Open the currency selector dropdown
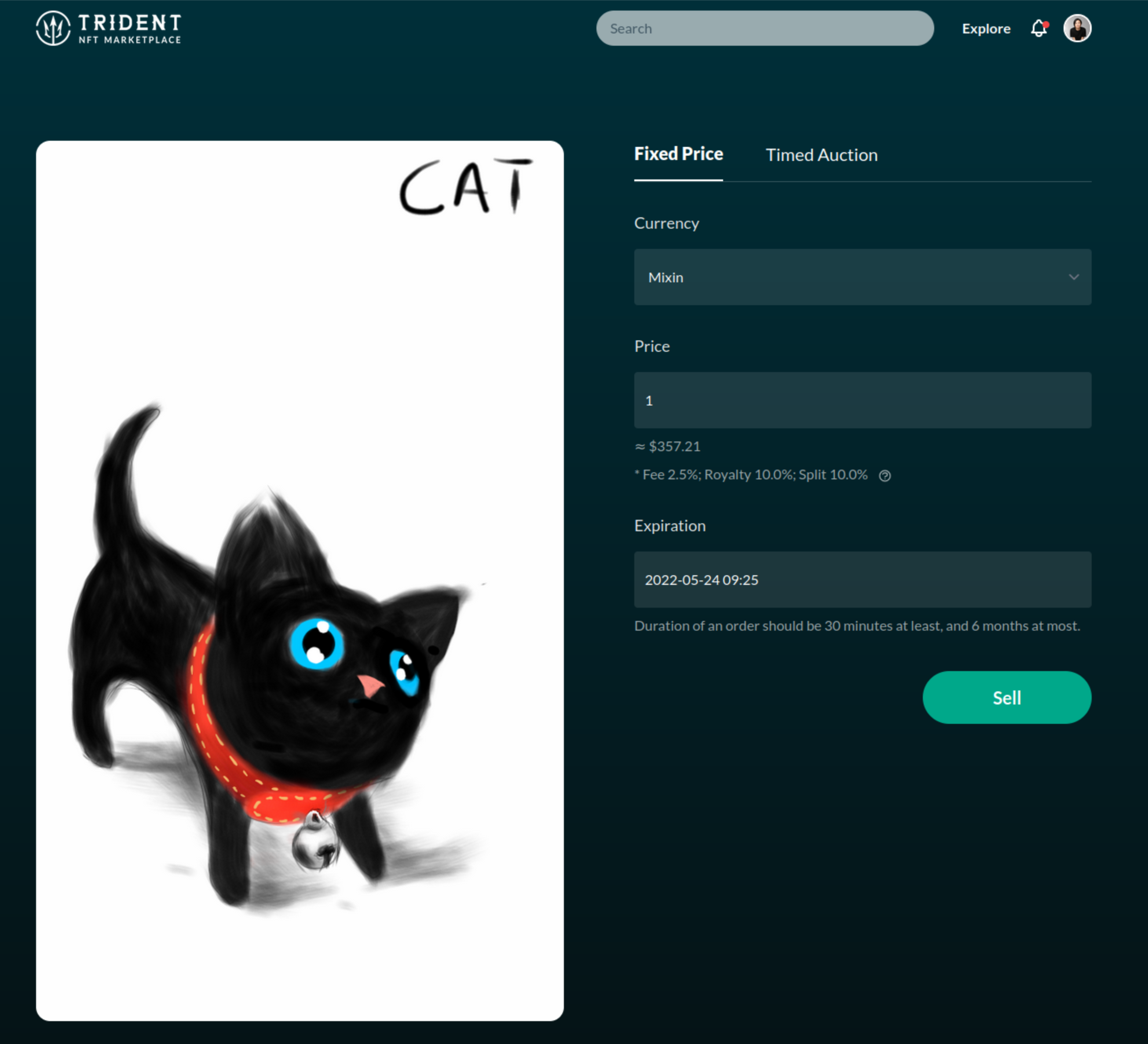Screen dimensions: 1148x1044 (x=862, y=277)
